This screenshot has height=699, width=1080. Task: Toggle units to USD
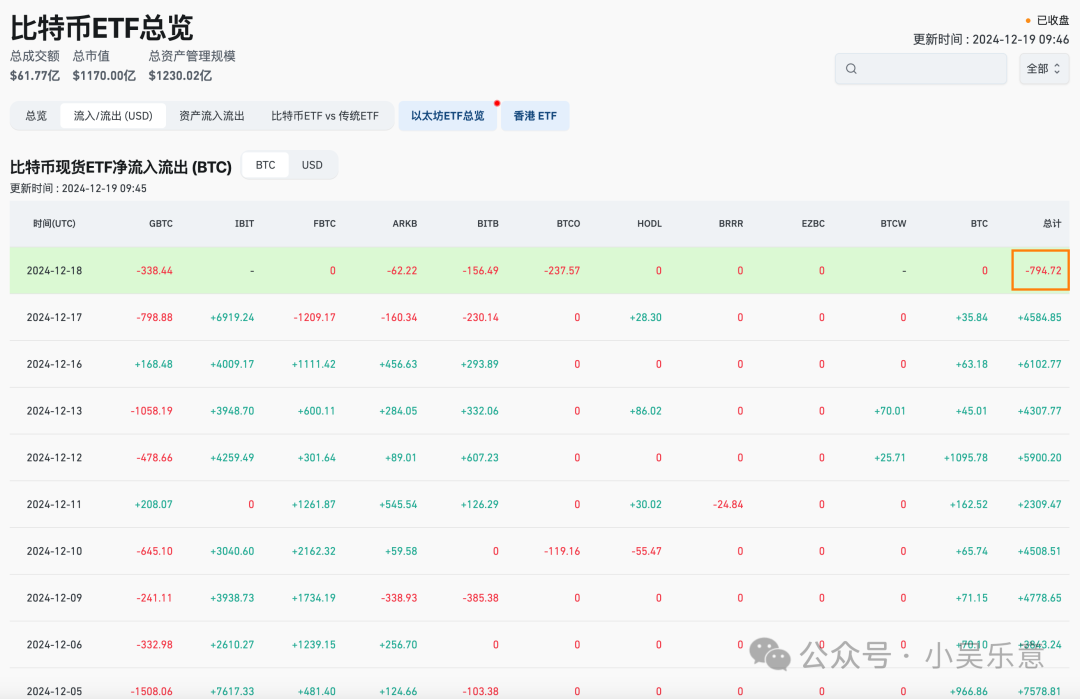(312, 165)
